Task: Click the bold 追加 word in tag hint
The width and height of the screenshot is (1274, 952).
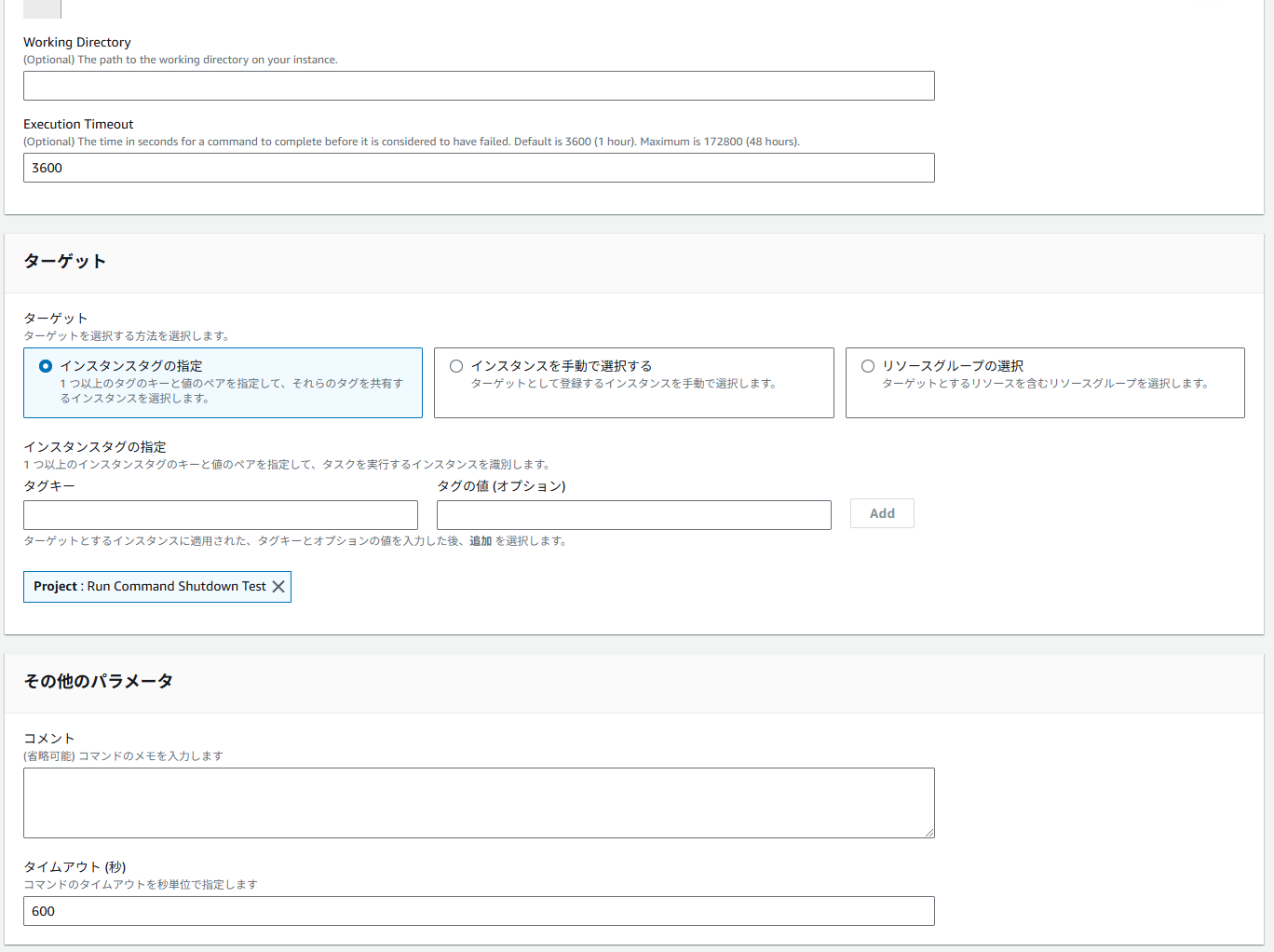Action: pyautogui.click(x=481, y=541)
